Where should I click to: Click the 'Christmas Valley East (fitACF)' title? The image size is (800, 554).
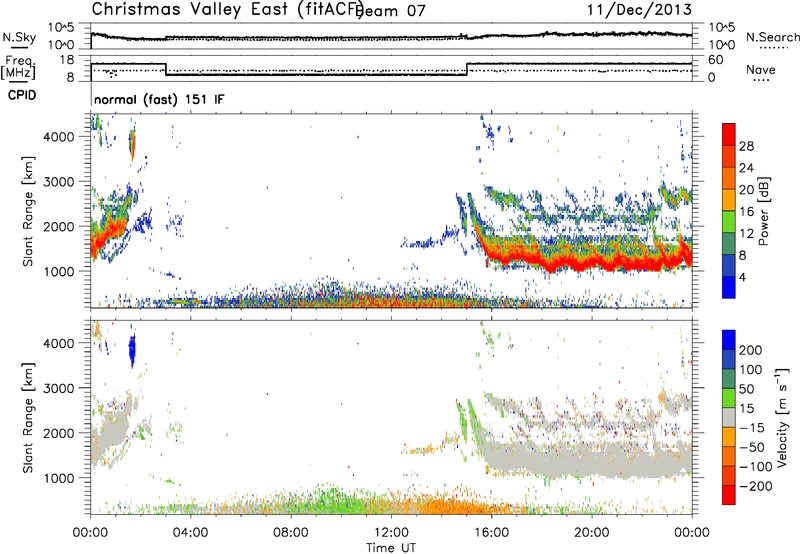click(228, 9)
